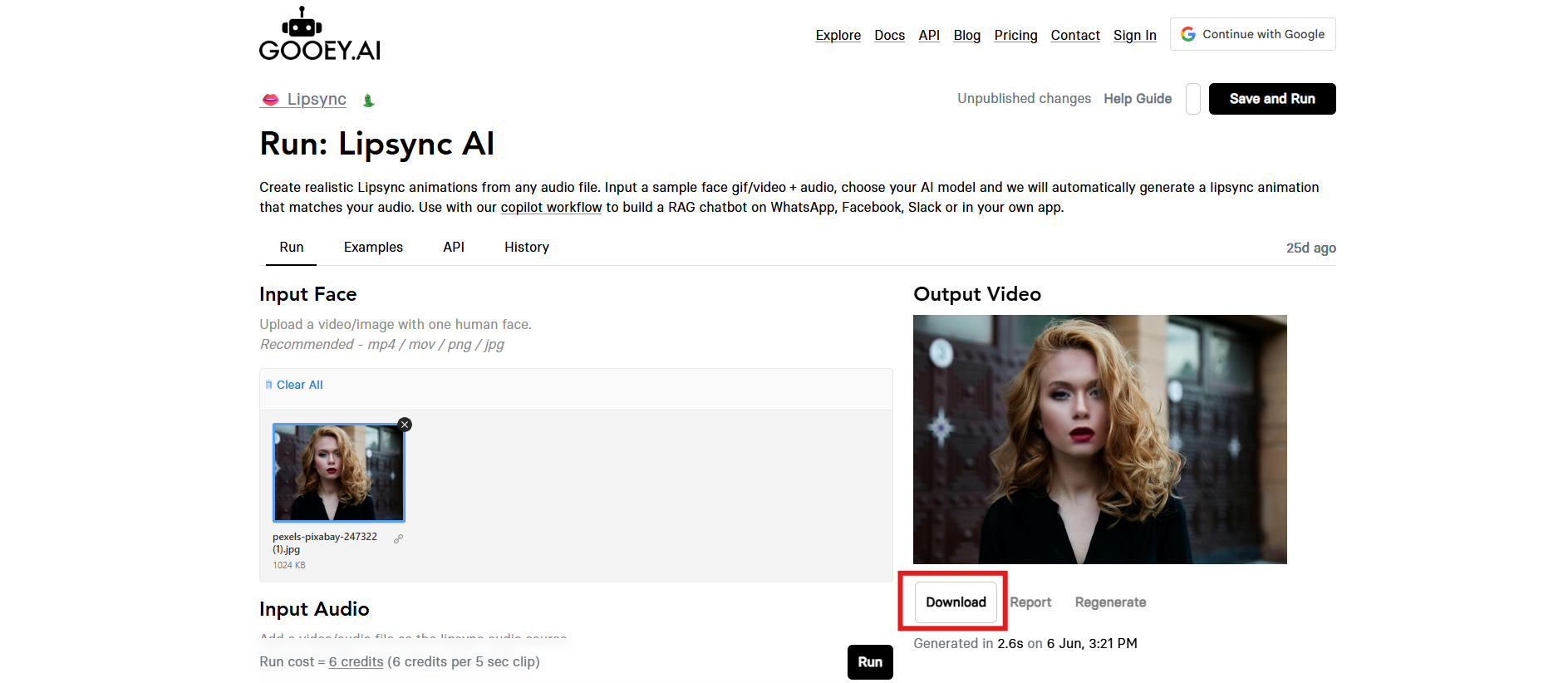Follow the copilot workflow link
The image size is (1568, 683).
tap(551, 207)
